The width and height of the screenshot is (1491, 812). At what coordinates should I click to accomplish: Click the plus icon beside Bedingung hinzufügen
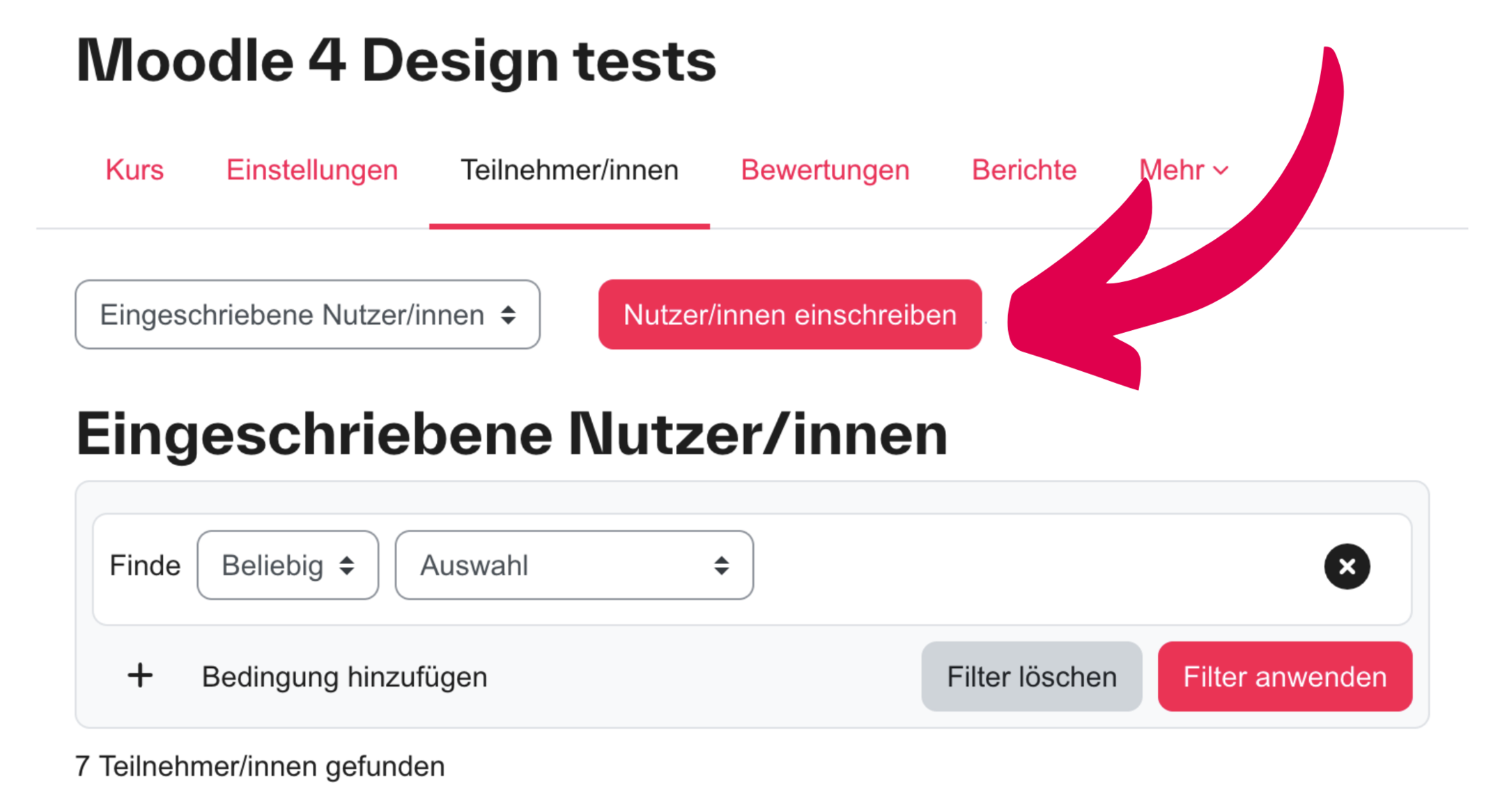pos(139,676)
